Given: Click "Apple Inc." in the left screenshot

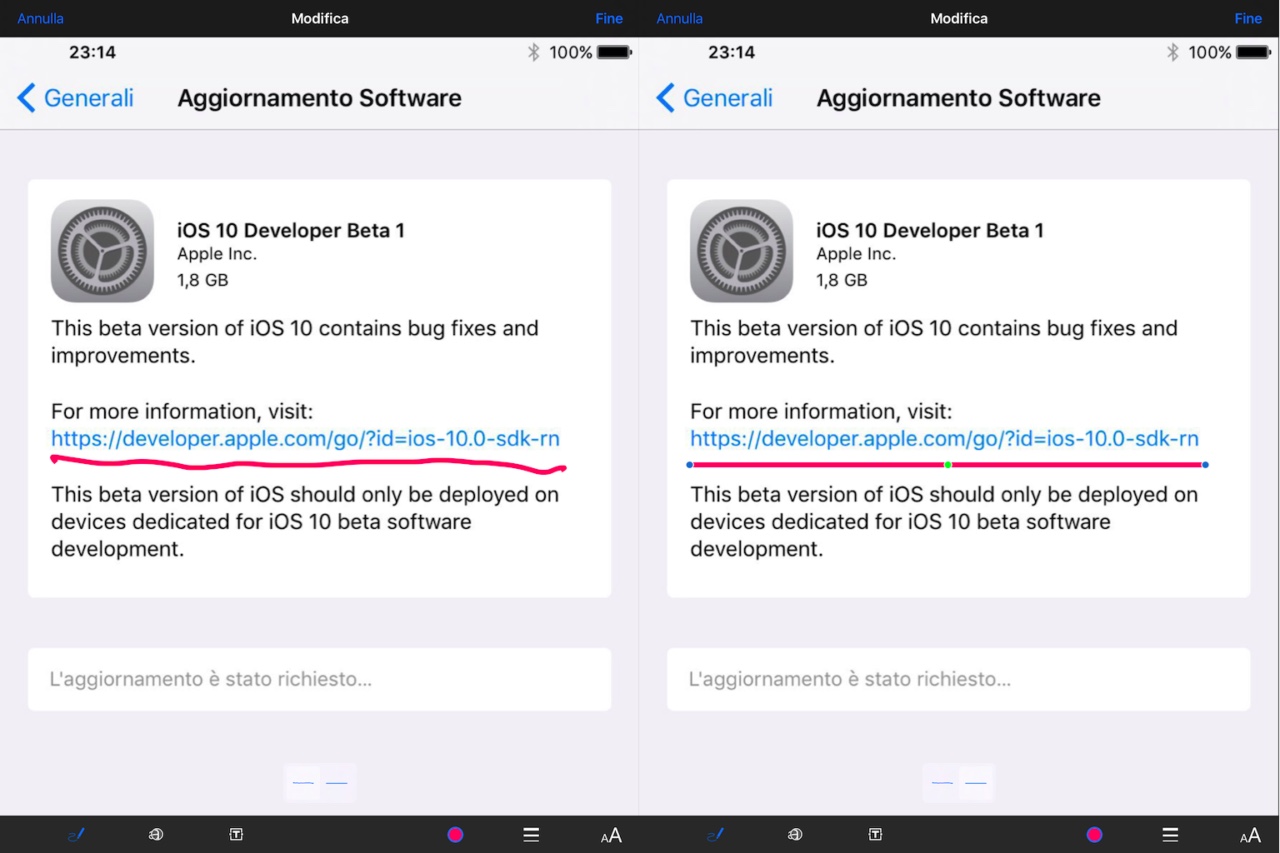Looking at the screenshot, I should pyautogui.click(x=217, y=254).
